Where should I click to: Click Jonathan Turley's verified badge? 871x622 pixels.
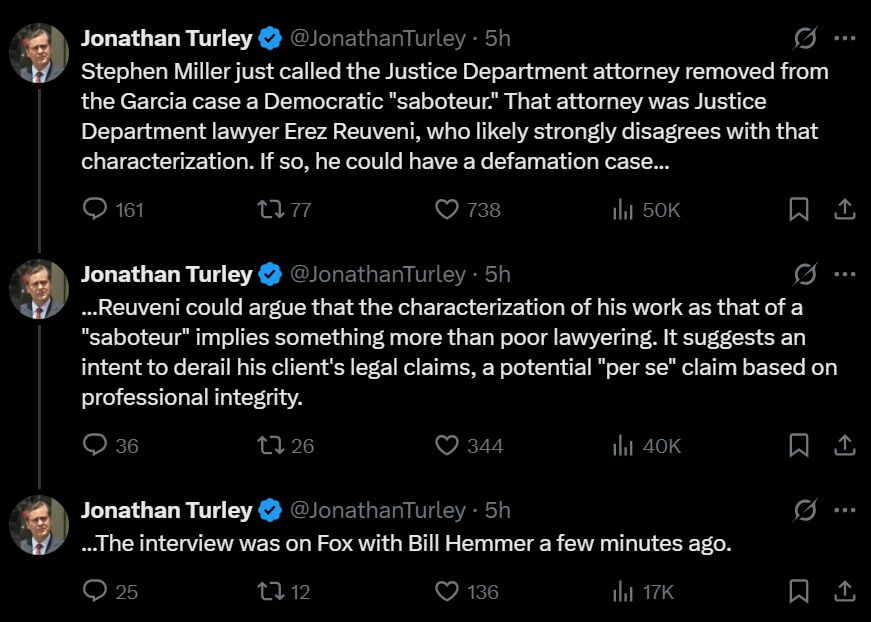(x=266, y=38)
